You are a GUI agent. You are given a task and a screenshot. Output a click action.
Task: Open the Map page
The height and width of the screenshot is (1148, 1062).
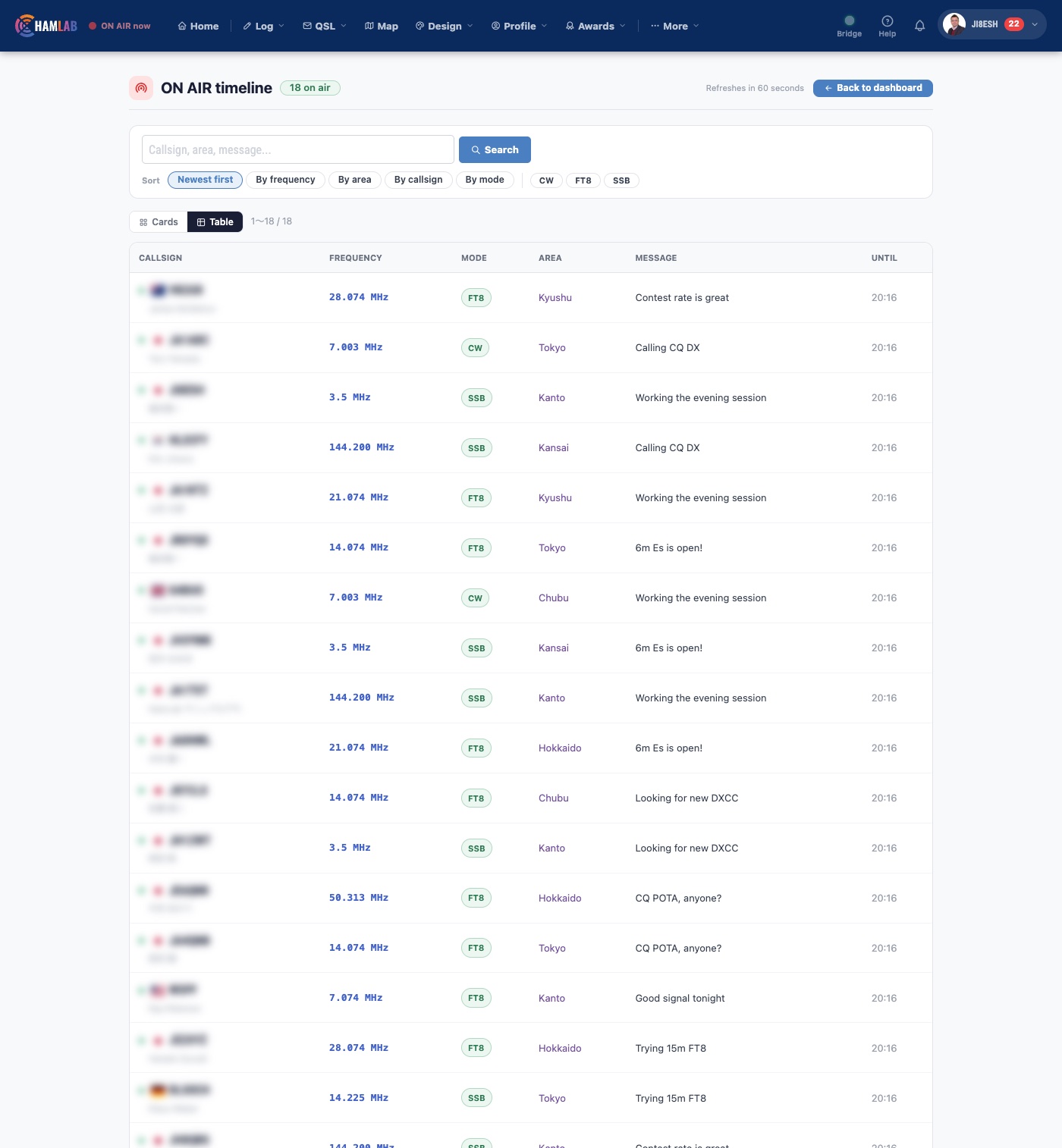pyautogui.click(x=382, y=26)
